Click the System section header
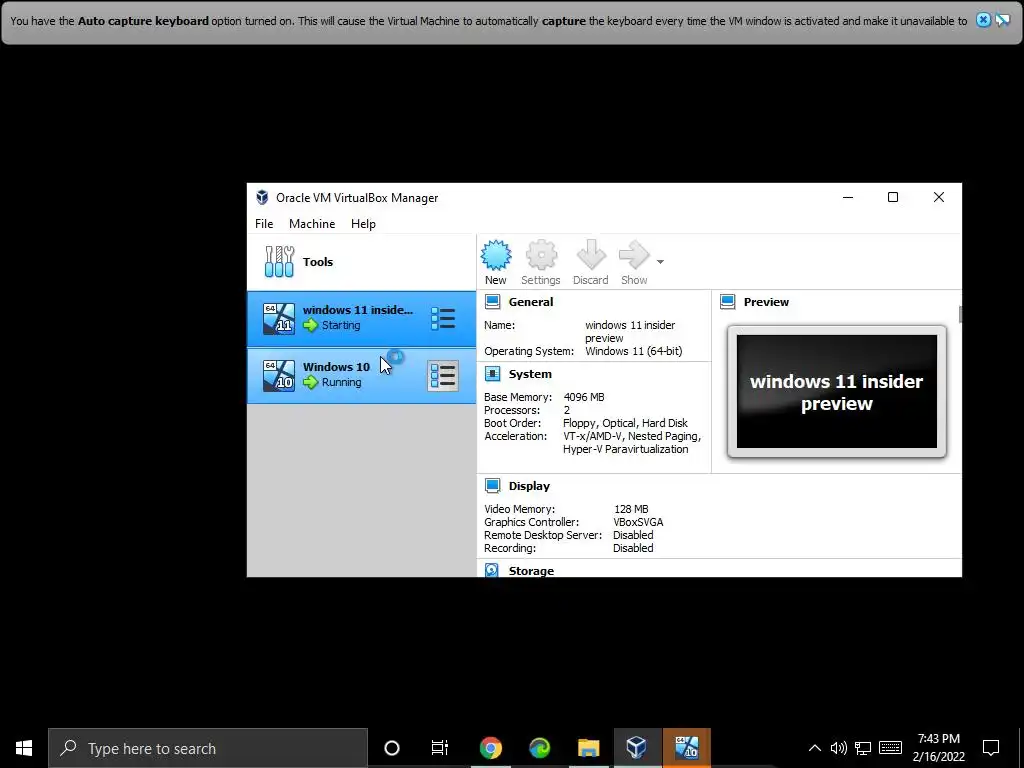The height and width of the screenshot is (768, 1024). [x=530, y=374]
